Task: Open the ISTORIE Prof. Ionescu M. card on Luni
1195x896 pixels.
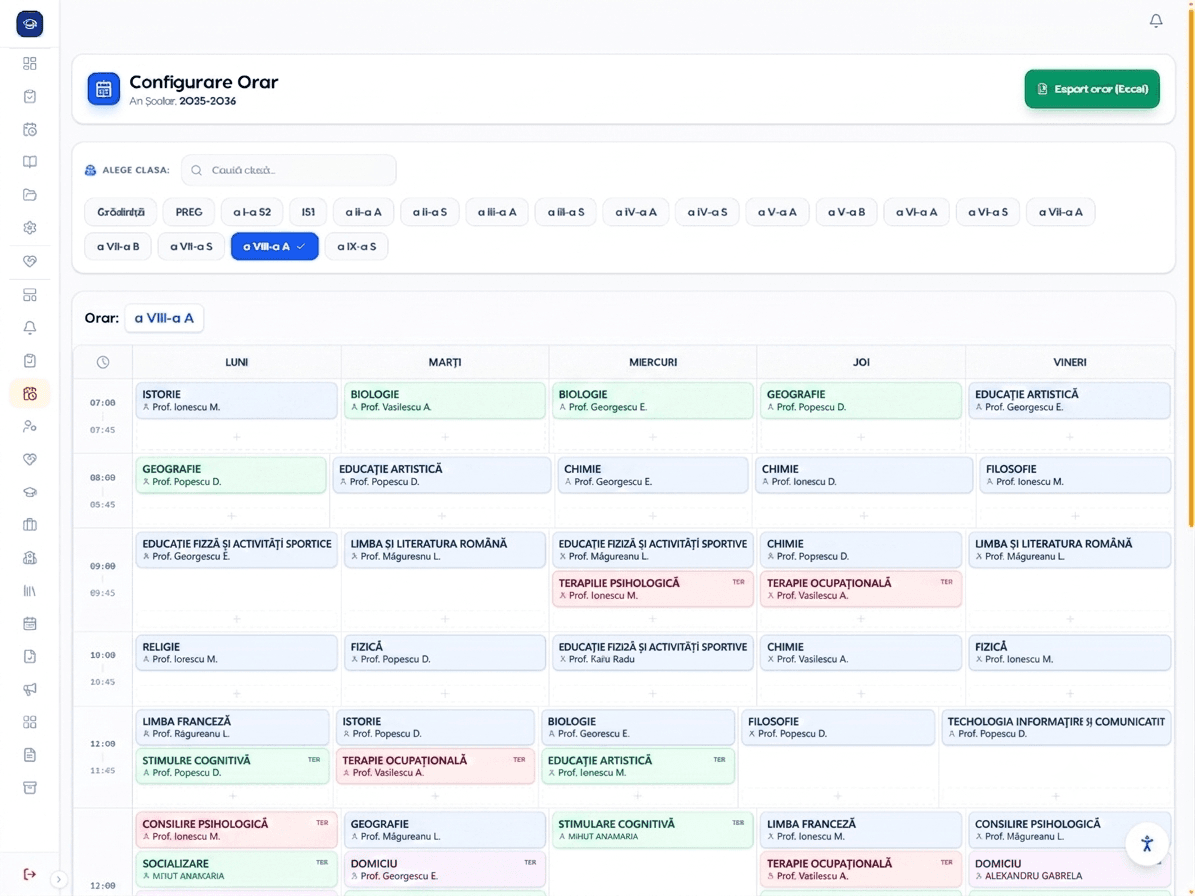Action: click(x=236, y=400)
